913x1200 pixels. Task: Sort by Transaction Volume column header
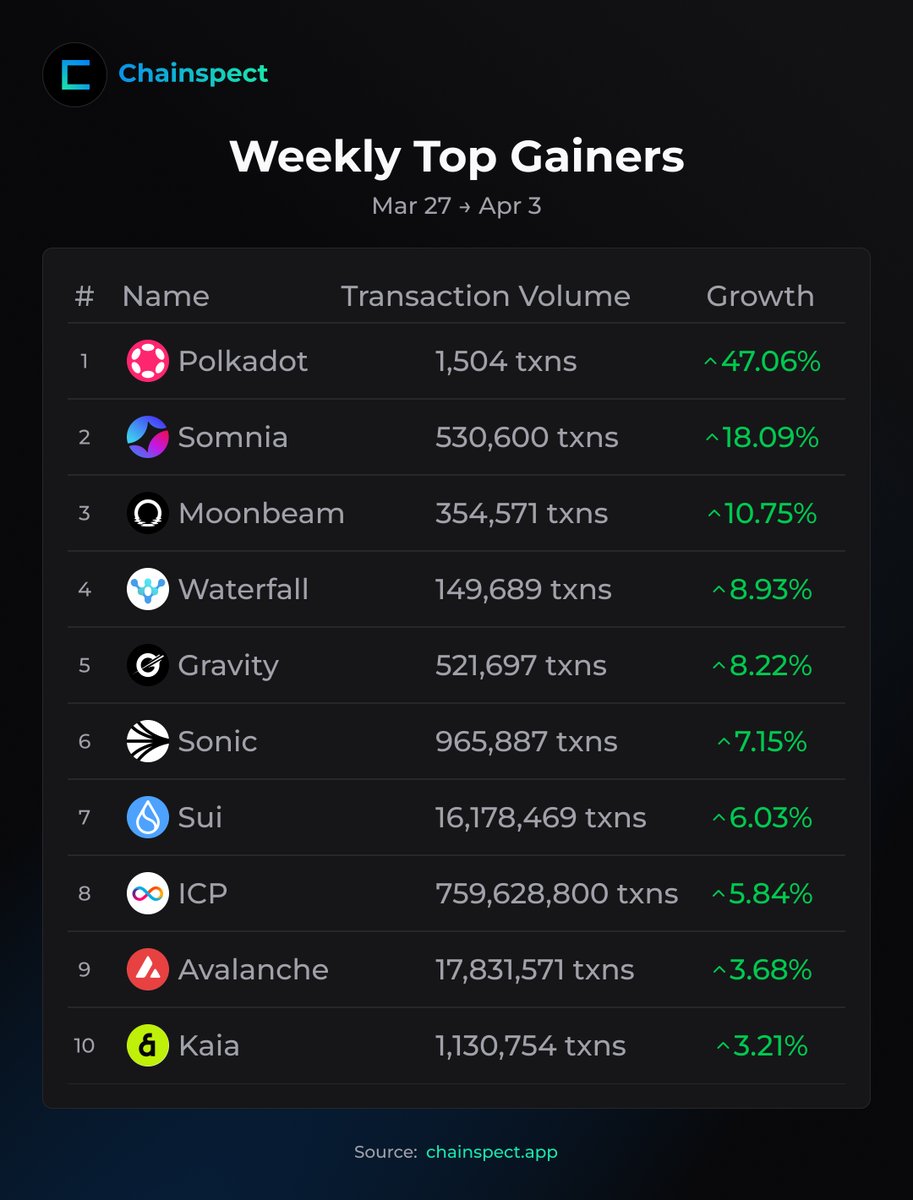(485, 296)
